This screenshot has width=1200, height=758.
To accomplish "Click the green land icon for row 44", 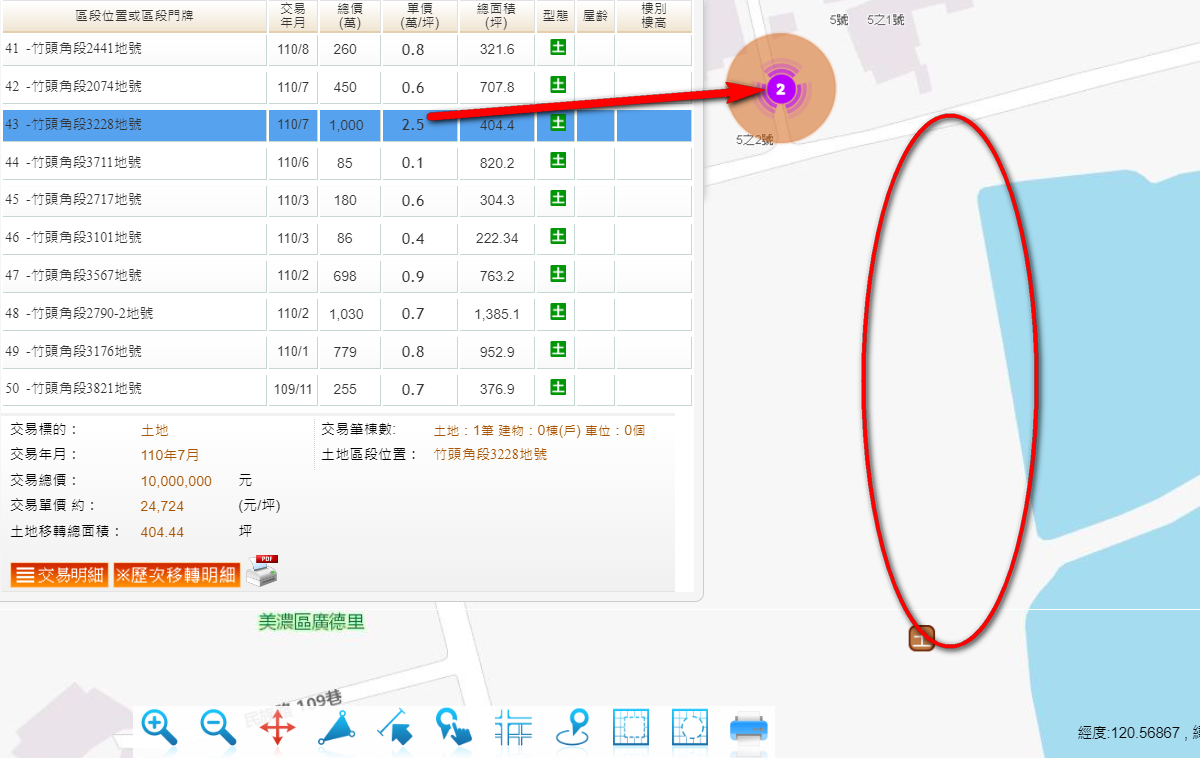I will point(558,160).
